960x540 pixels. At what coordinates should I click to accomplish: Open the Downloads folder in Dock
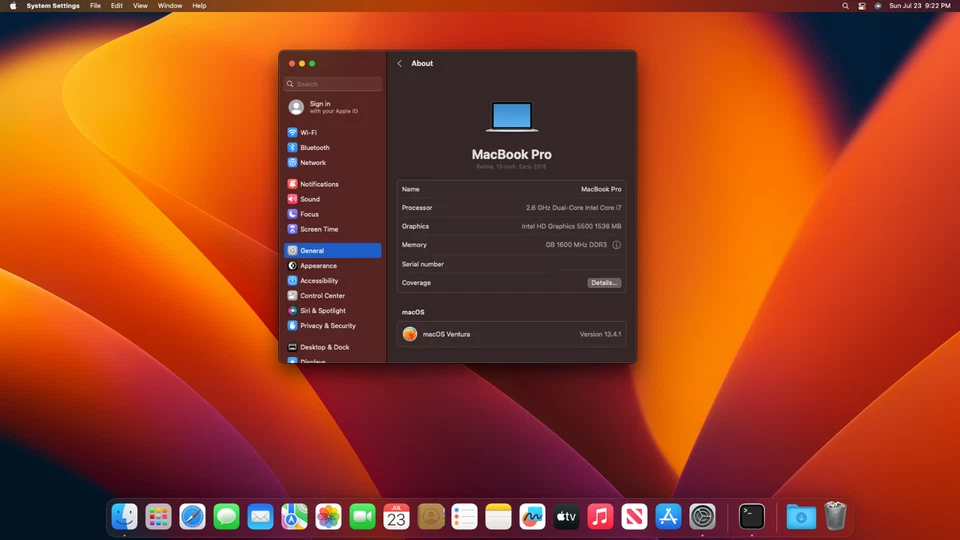coord(801,517)
